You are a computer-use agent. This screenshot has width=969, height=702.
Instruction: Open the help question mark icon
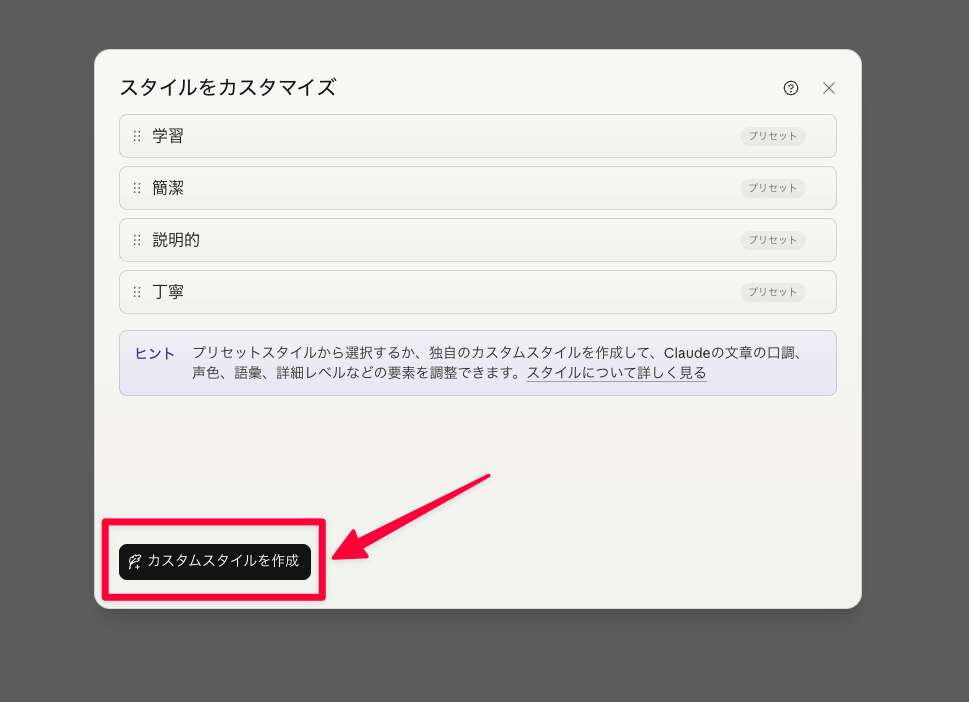(x=791, y=88)
